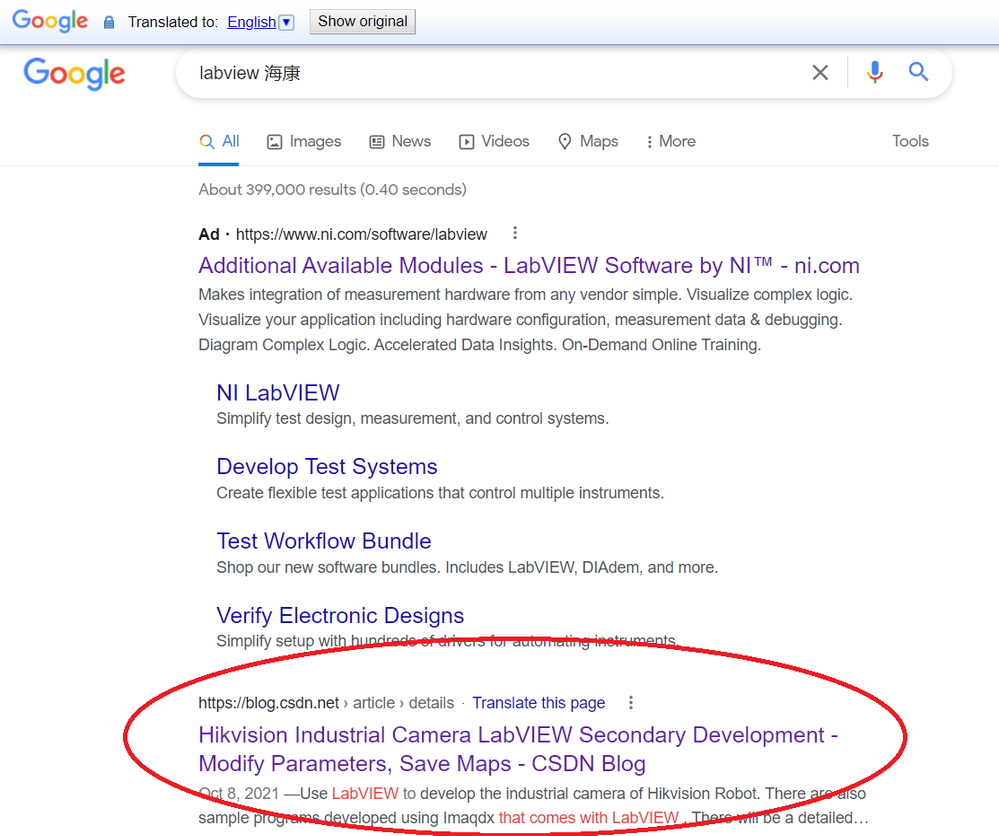Click the lock icon in the translate bar
The height and width of the screenshot is (836, 999).
(109, 22)
